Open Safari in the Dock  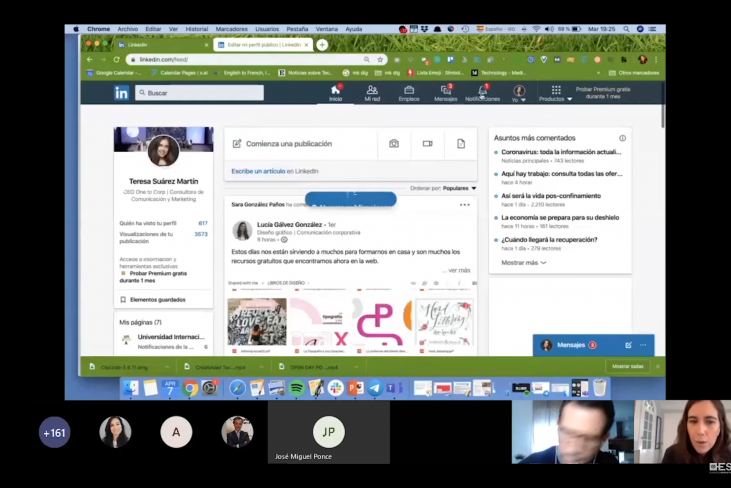click(x=237, y=388)
